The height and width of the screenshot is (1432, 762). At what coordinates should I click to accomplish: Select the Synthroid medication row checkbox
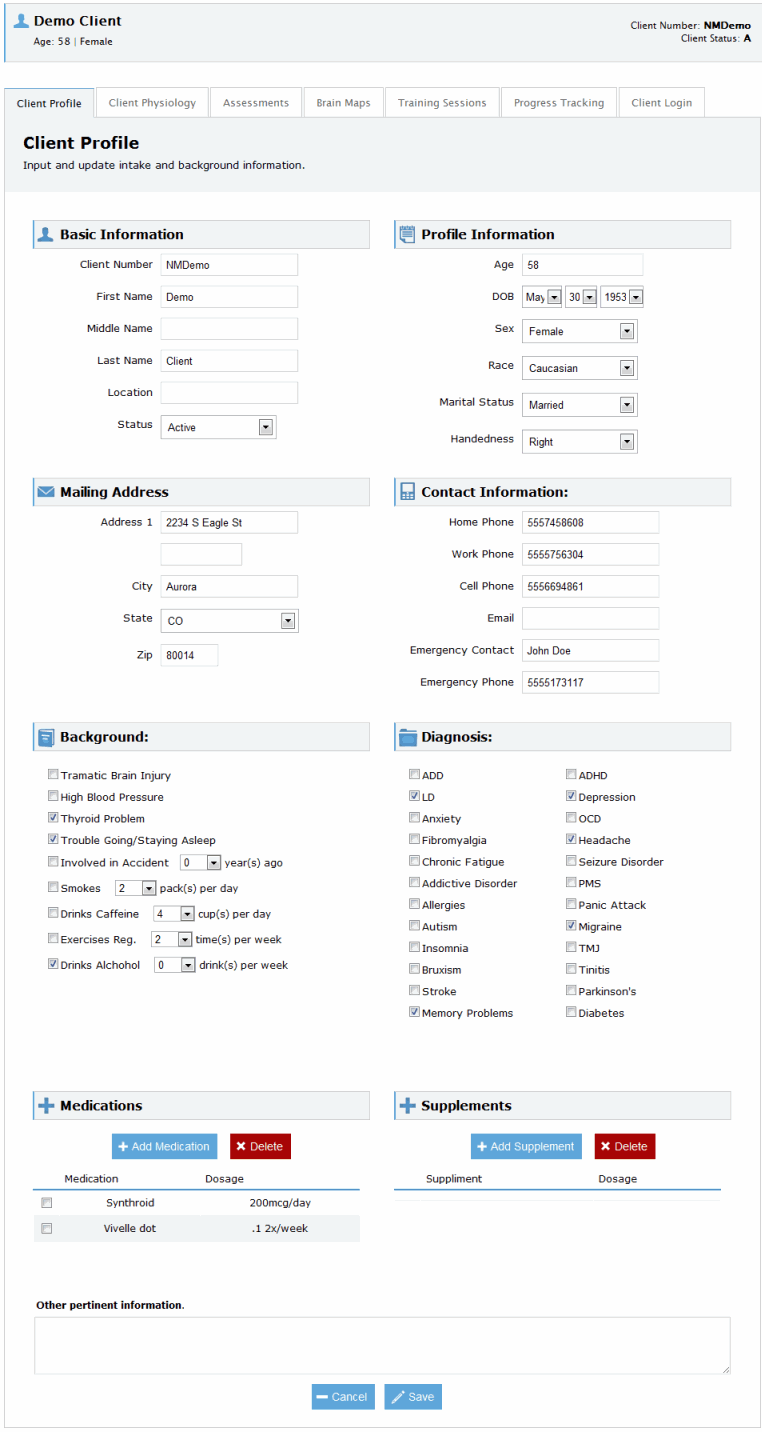(47, 1203)
